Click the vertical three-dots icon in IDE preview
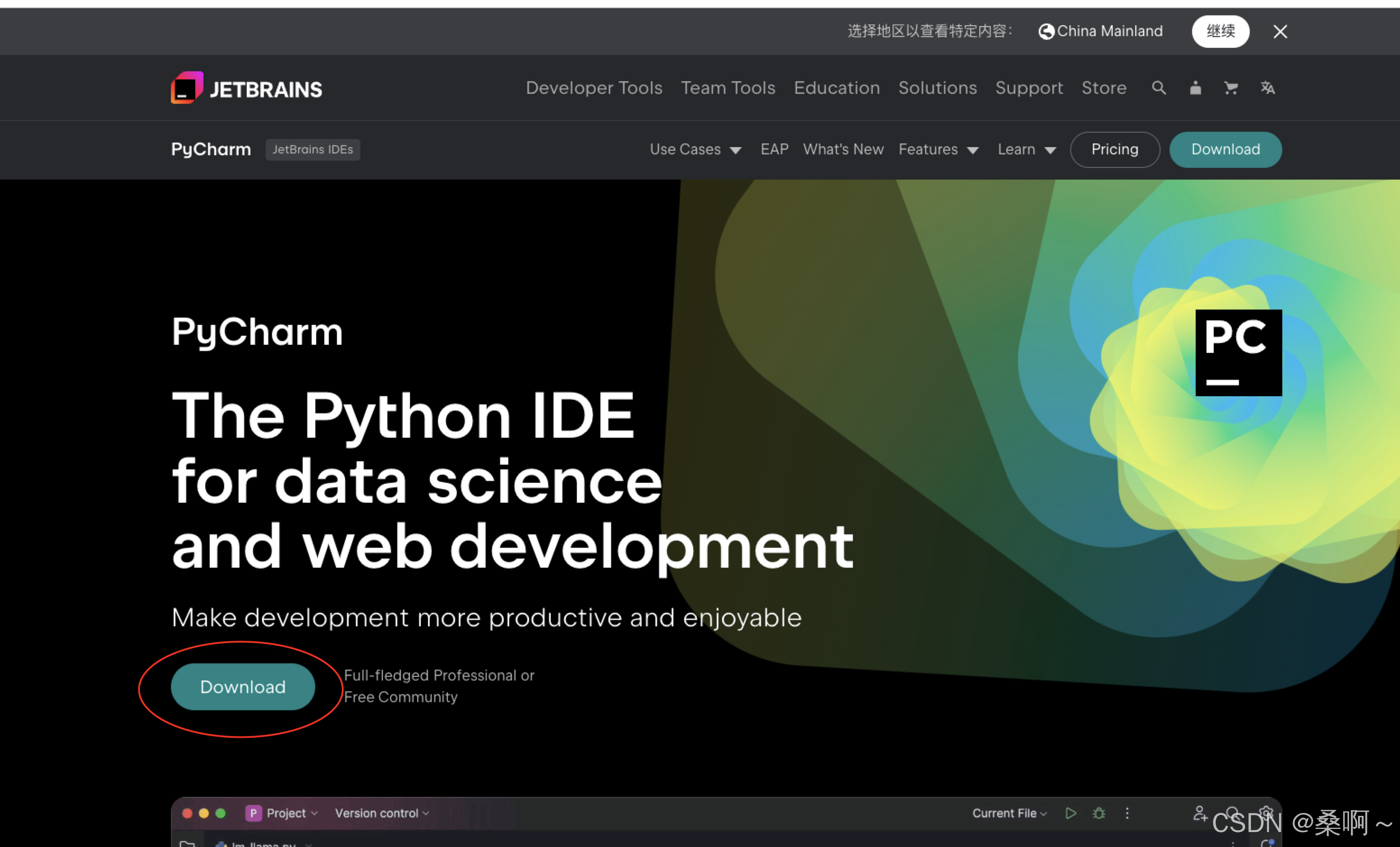The width and height of the screenshot is (1400, 847). coord(1127,814)
